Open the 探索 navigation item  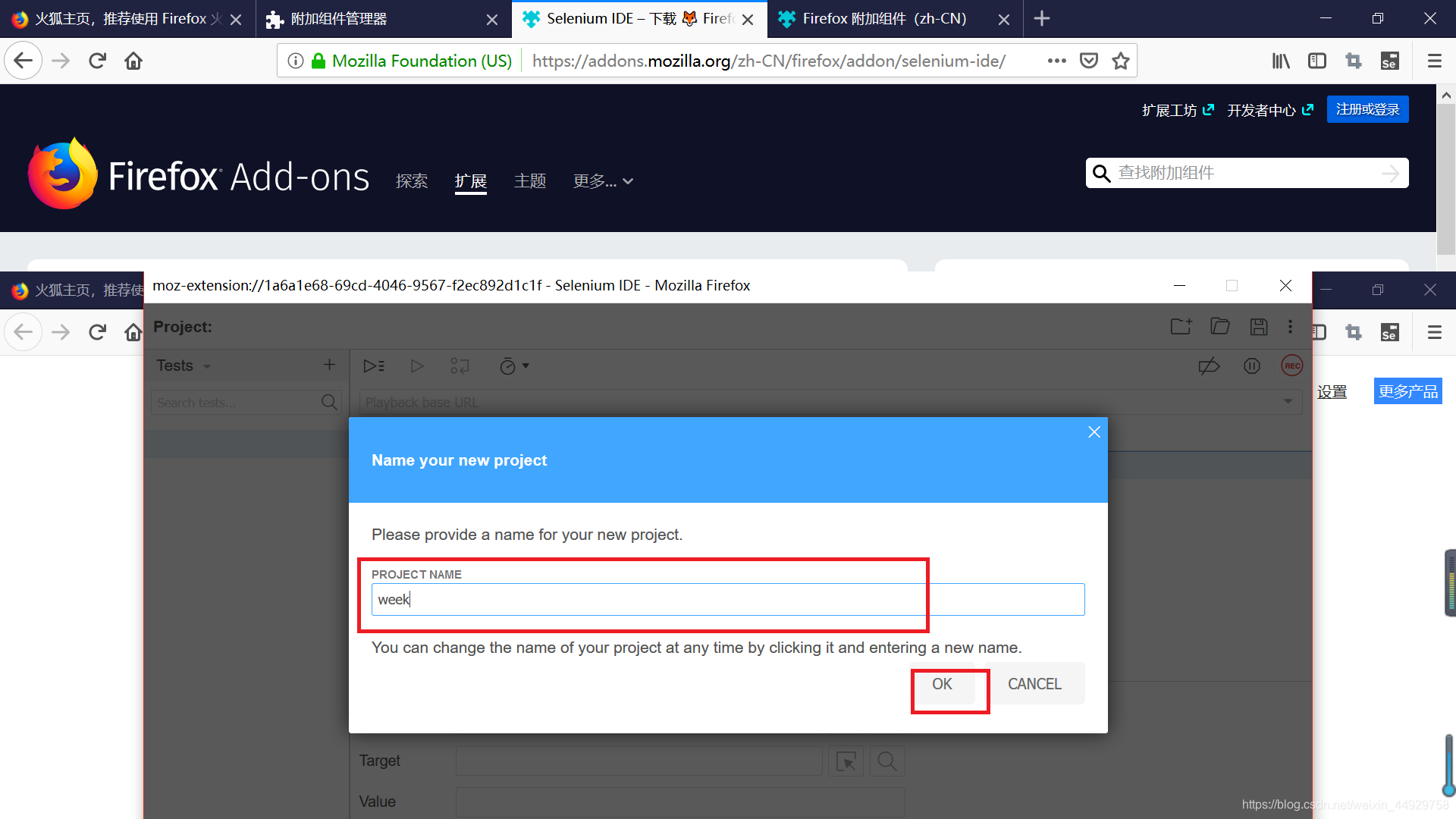(412, 181)
